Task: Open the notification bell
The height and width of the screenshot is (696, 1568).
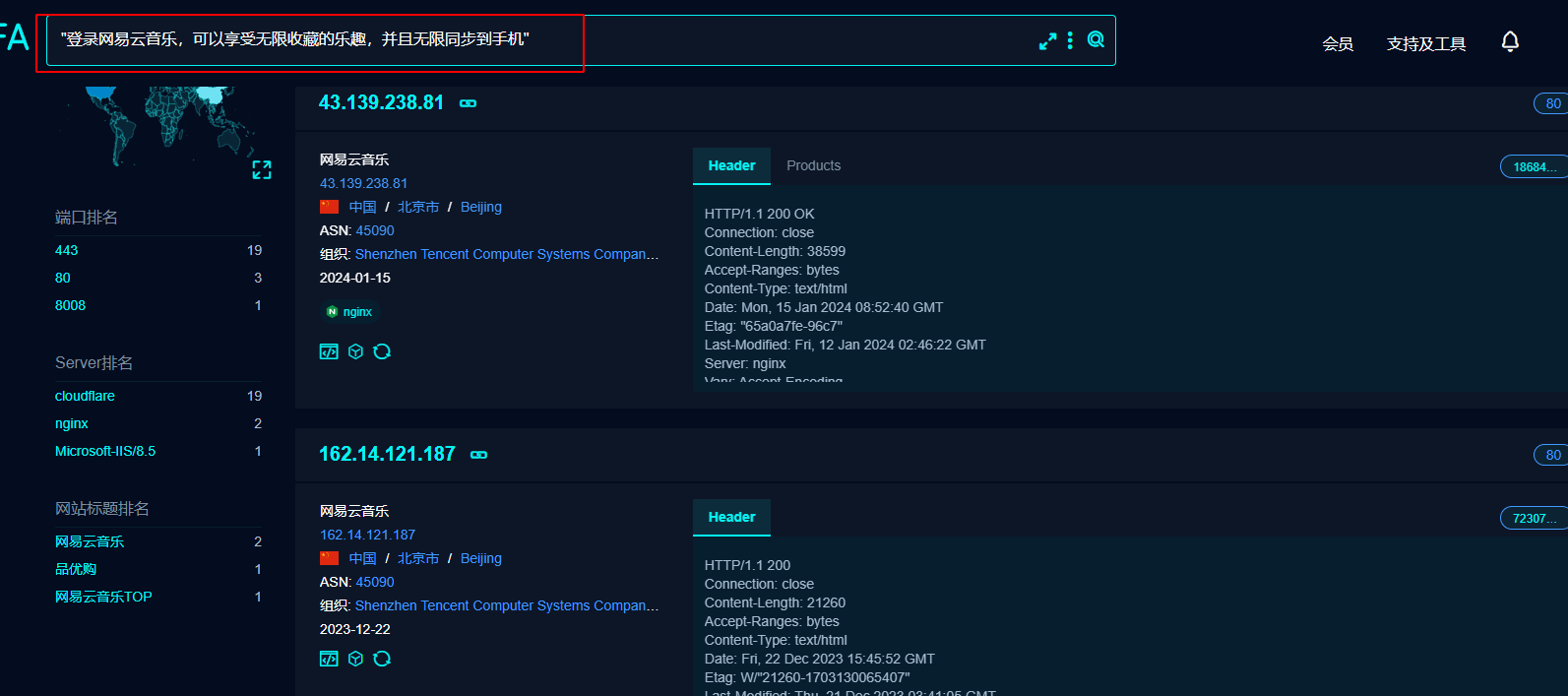Action: click(x=1510, y=41)
